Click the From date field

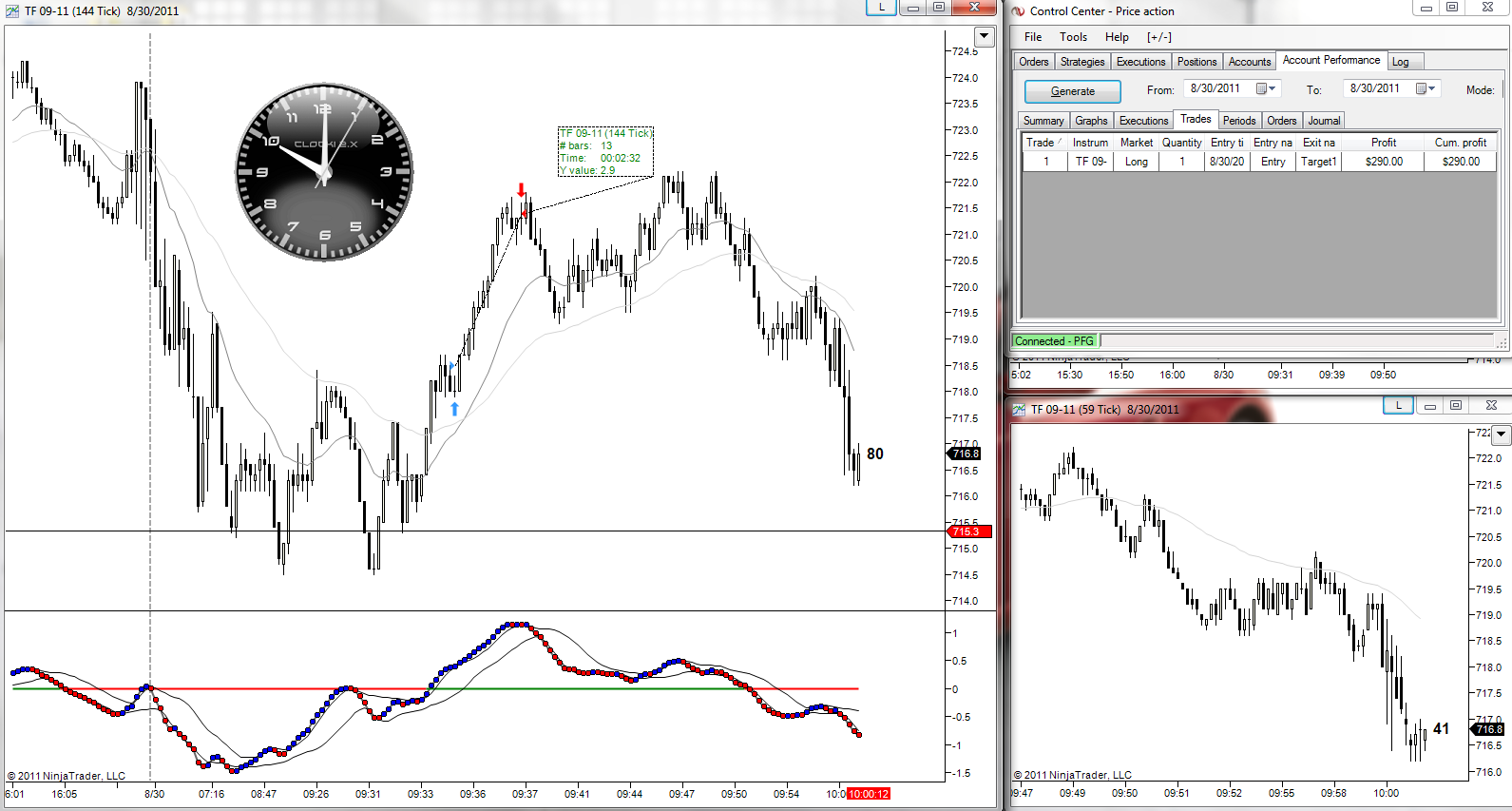pyautogui.click(x=1234, y=88)
